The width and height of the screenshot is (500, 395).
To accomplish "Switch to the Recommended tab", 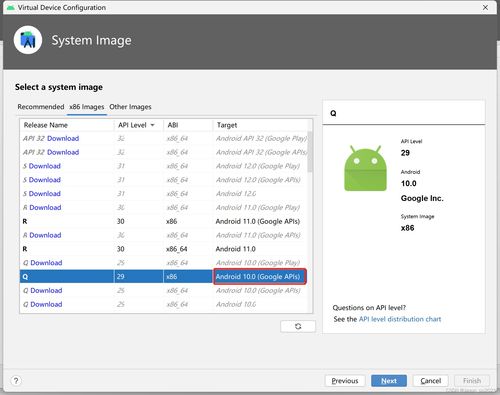I will [41, 107].
